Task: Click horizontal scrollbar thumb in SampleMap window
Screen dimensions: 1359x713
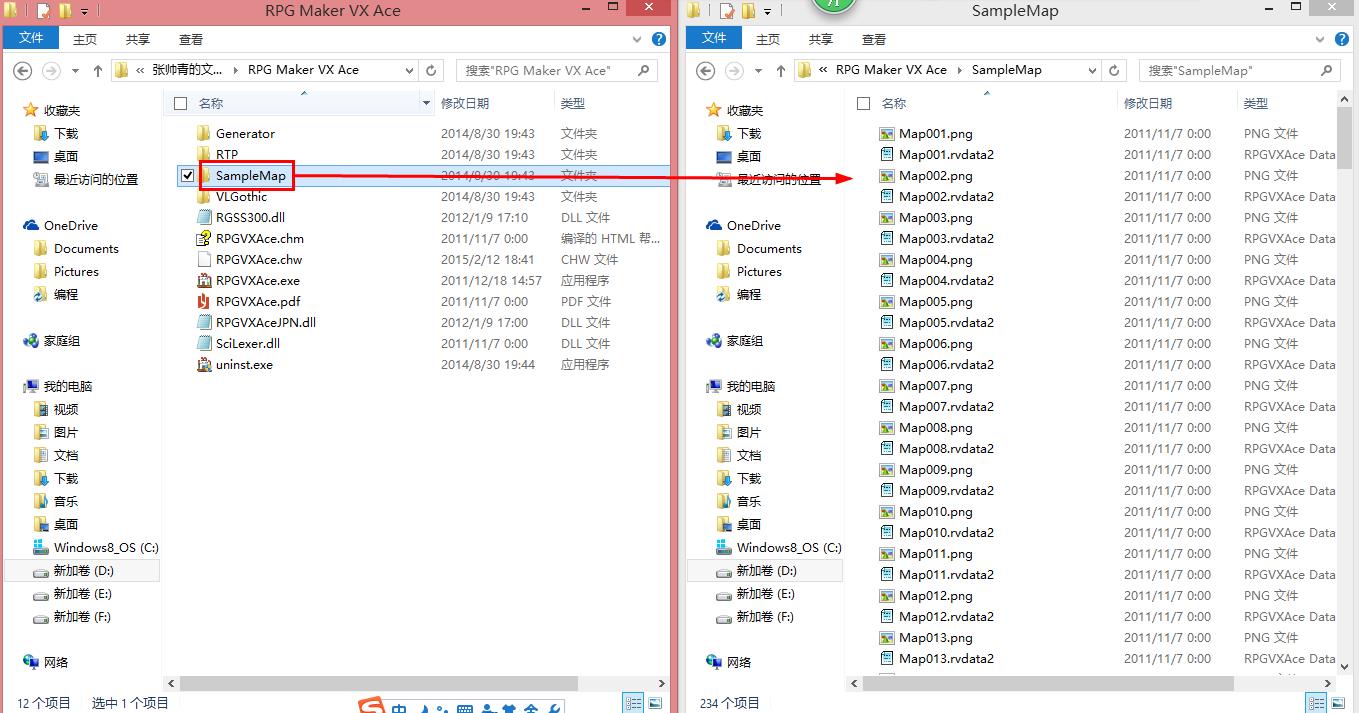Action: click(1048, 684)
